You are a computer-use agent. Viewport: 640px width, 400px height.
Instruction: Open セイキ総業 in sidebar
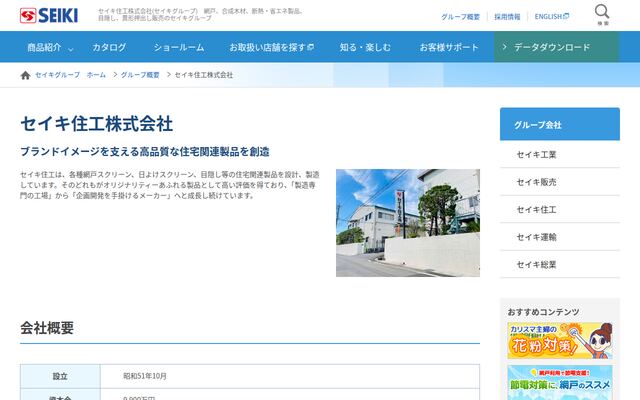click(x=560, y=264)
